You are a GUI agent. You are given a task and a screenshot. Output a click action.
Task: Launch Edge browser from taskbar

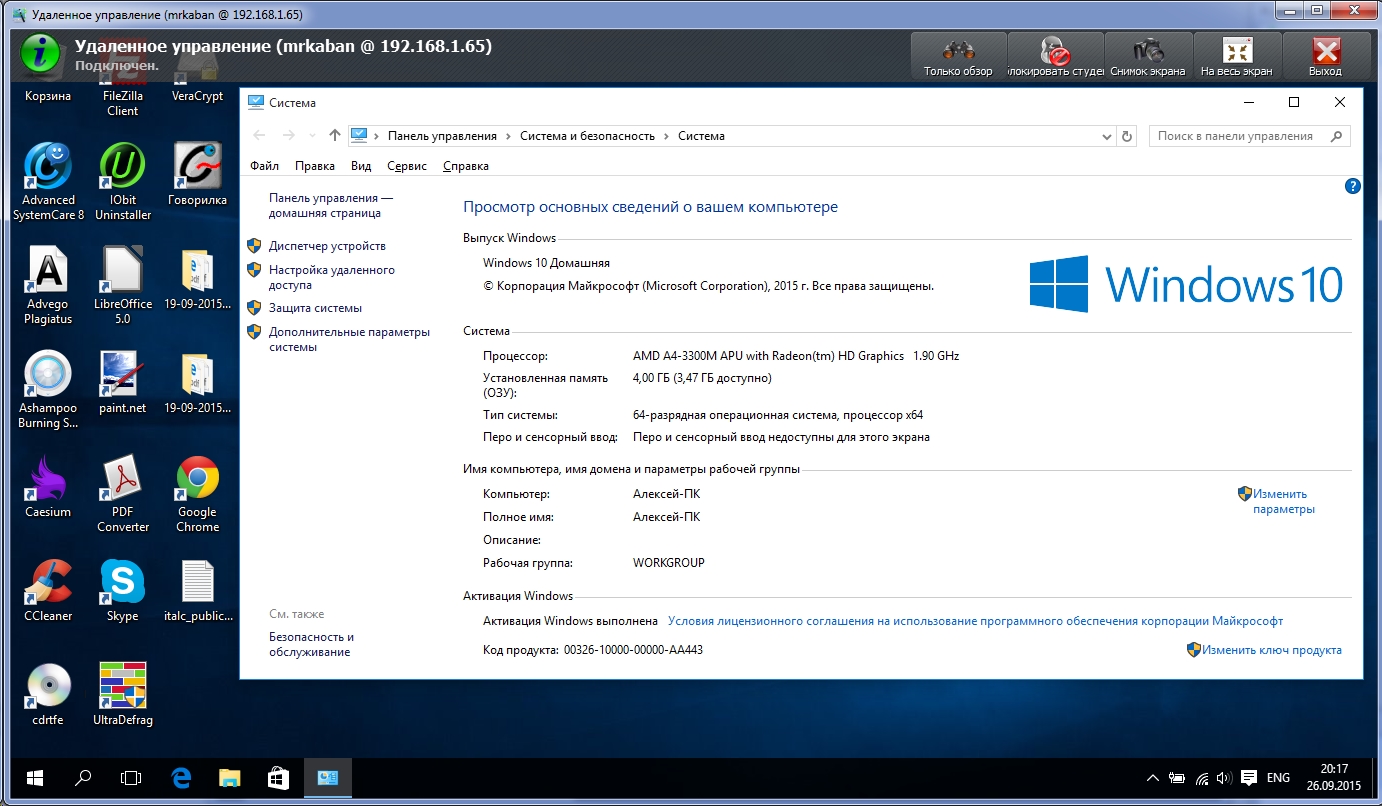tap(181, 778)
